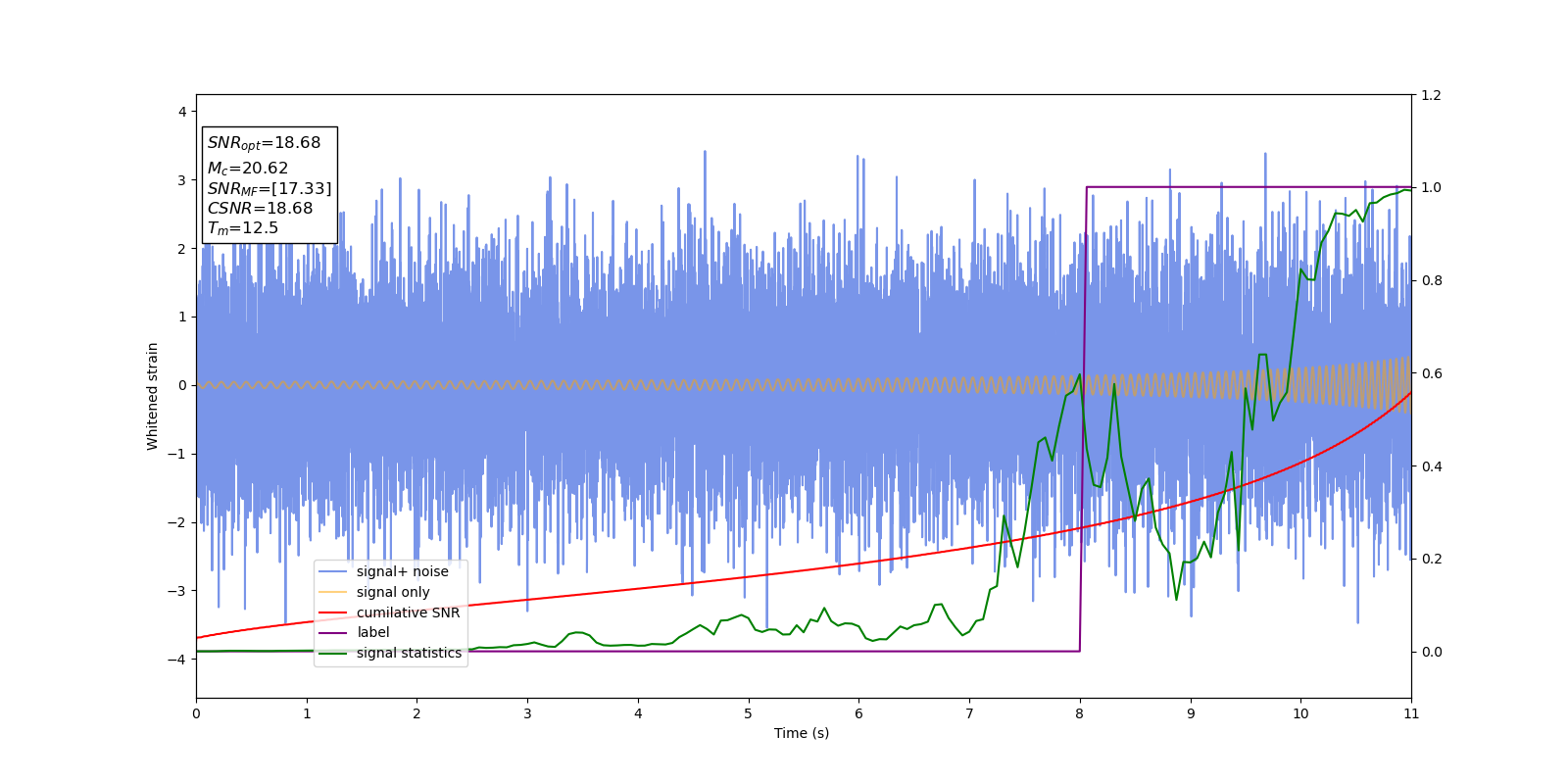Click right y-axis tick label 0.8
The height and width of the screenshot is (784, 1568).
[1432, 280]
